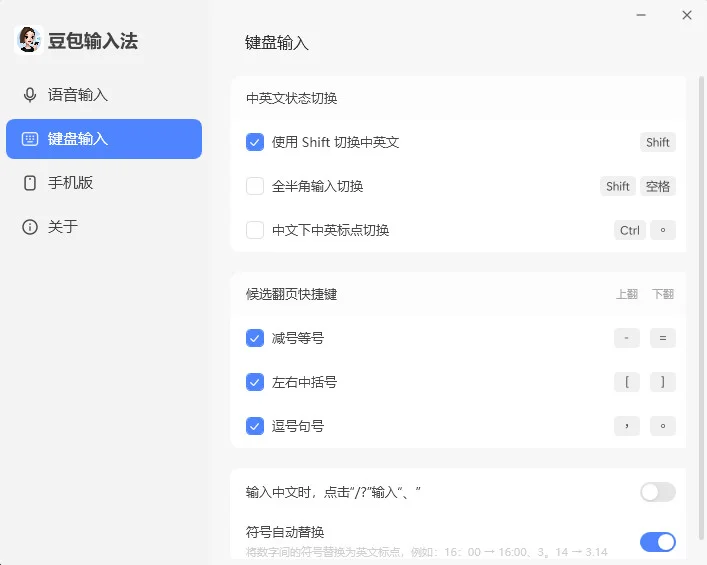
Task: Click the vertical scrollbar on right
Action: (701, 308)
